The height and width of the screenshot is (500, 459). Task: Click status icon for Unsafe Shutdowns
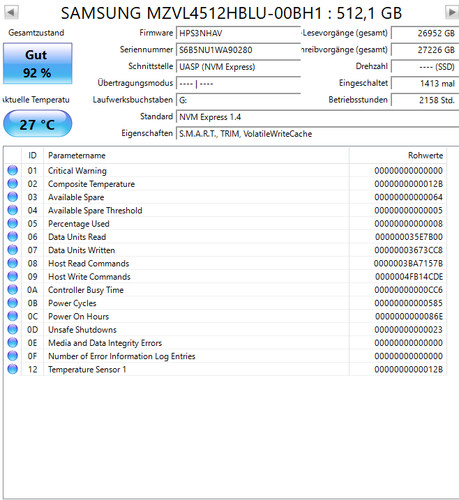13,329
